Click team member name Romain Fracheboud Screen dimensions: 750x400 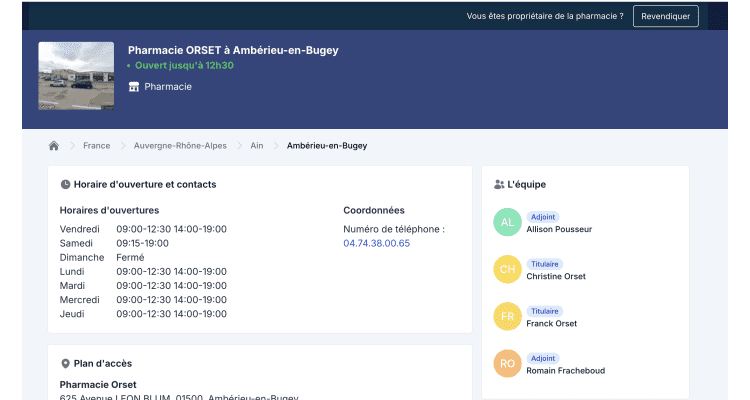coord(565,370)
